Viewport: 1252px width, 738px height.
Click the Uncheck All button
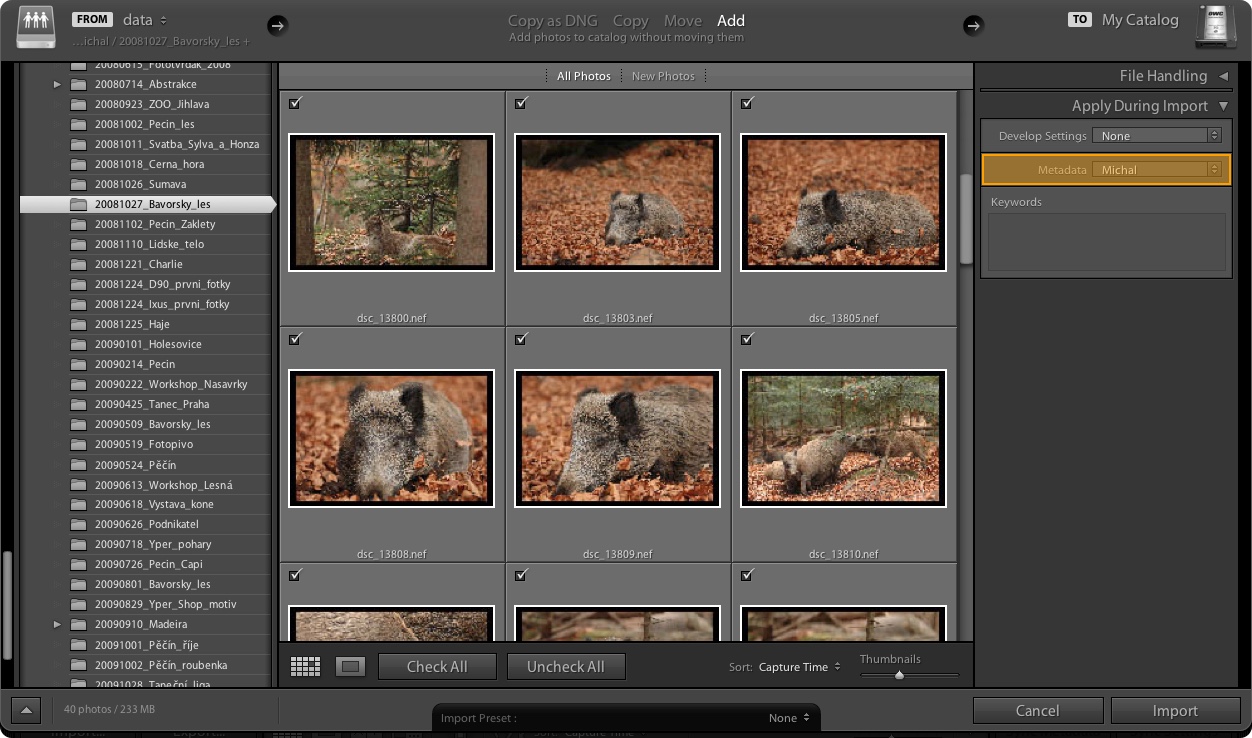coord(566,667)
